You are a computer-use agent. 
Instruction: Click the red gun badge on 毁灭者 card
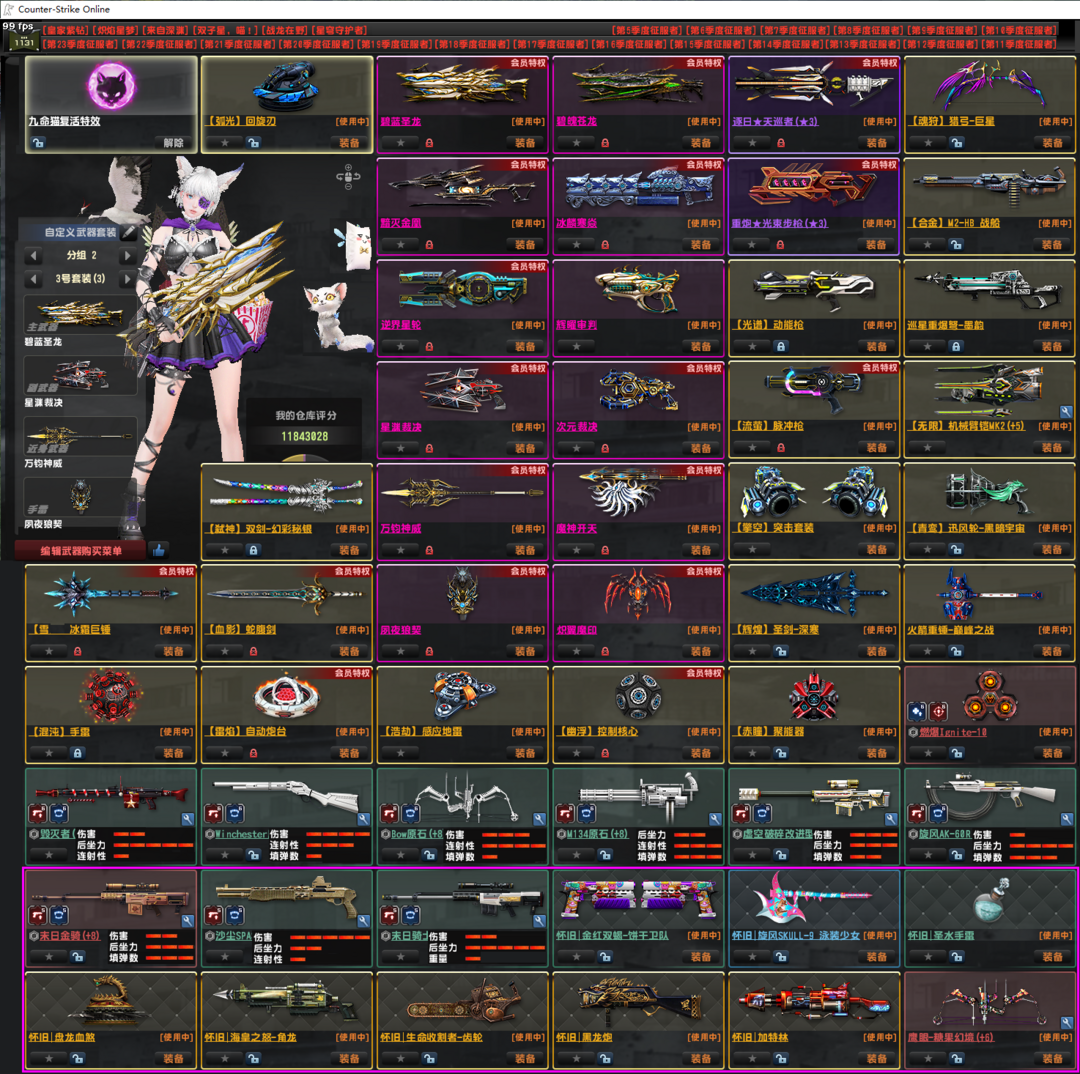38,814
